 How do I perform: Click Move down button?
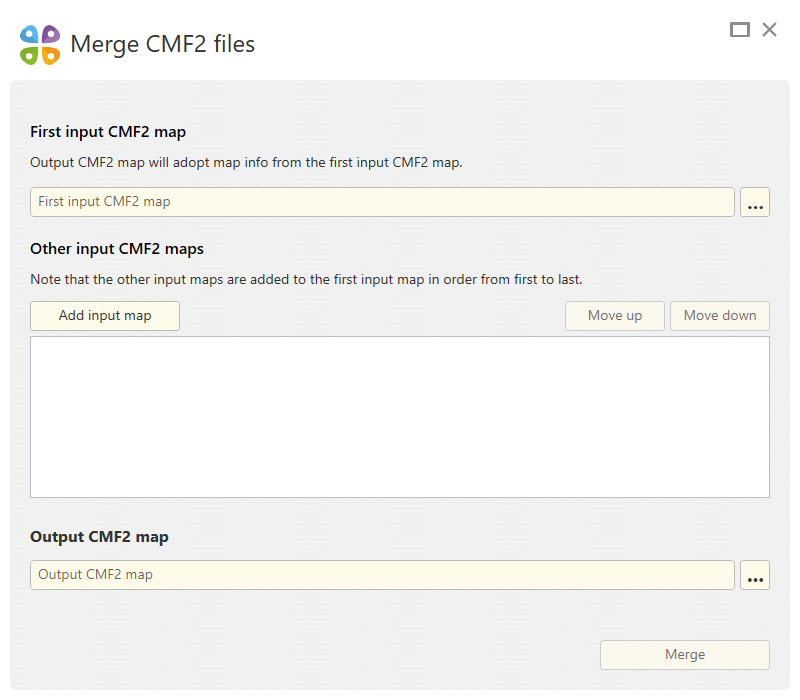tap(720, 316)
